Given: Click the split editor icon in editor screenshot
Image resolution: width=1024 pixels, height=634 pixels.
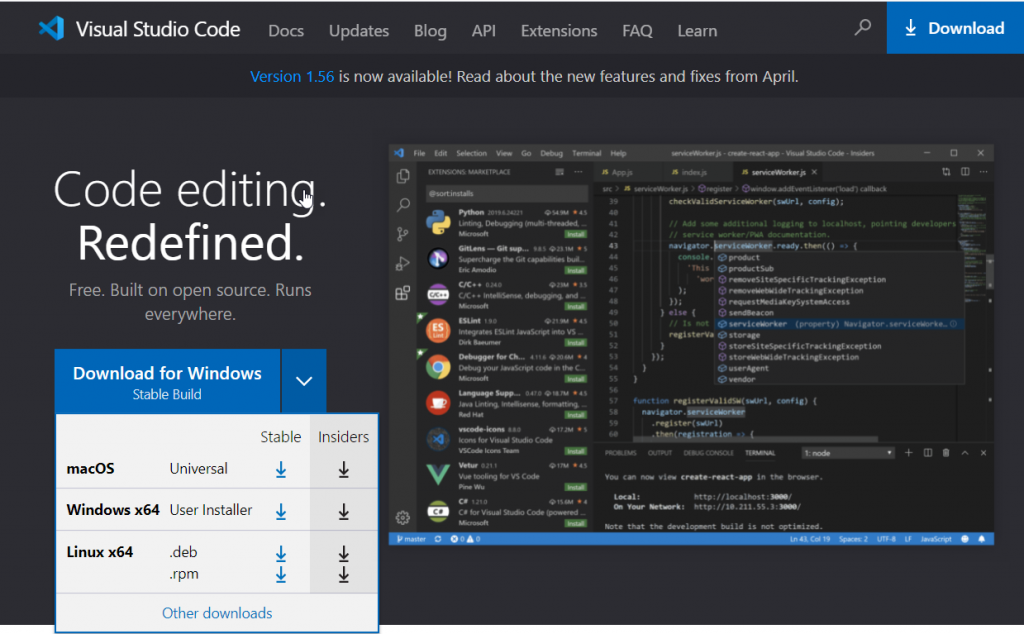Looking at the screenshot, I should click(x=965, y=172).
